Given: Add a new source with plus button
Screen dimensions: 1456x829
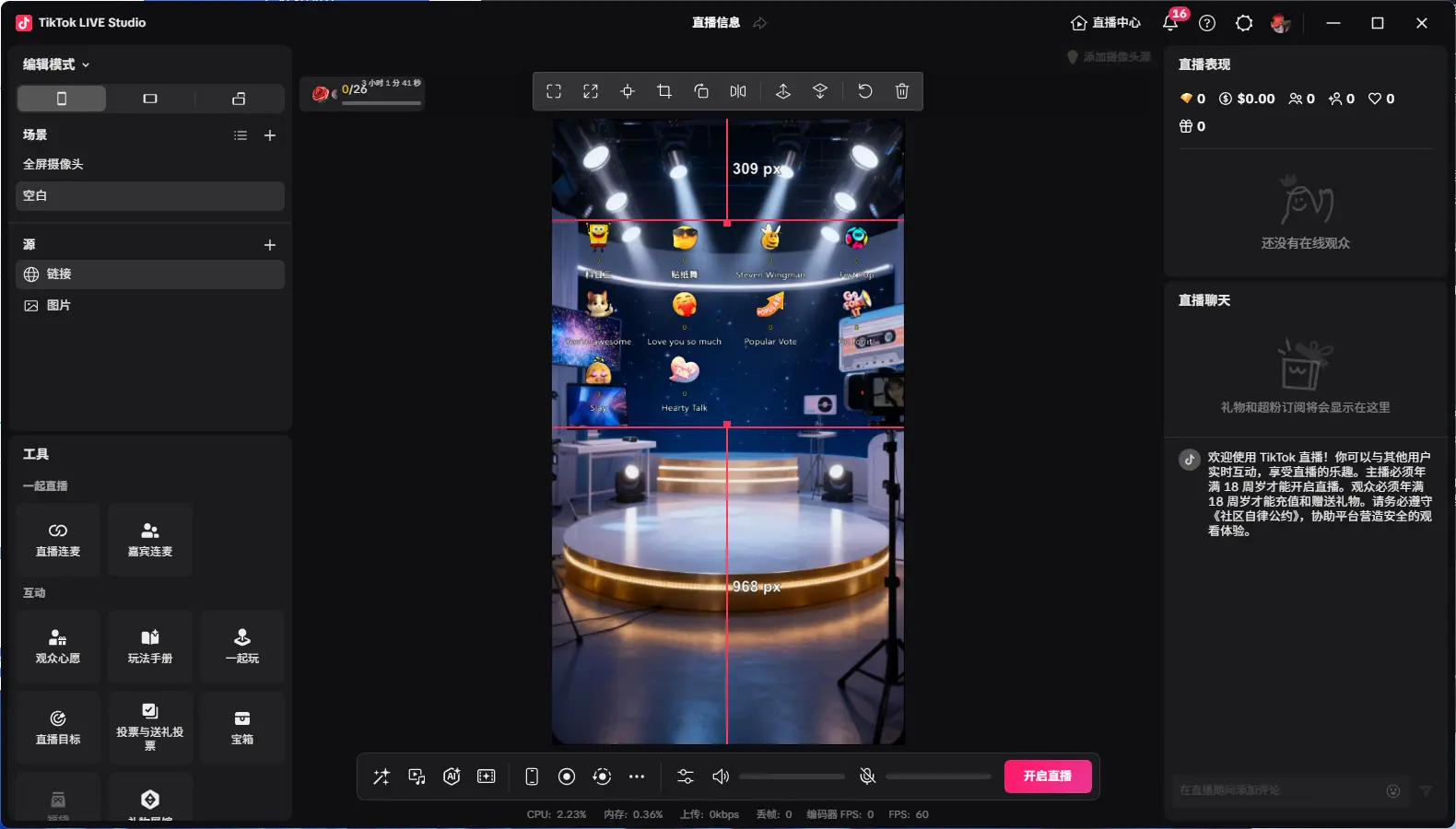Looking at the screenshot, I should (270, 245).
